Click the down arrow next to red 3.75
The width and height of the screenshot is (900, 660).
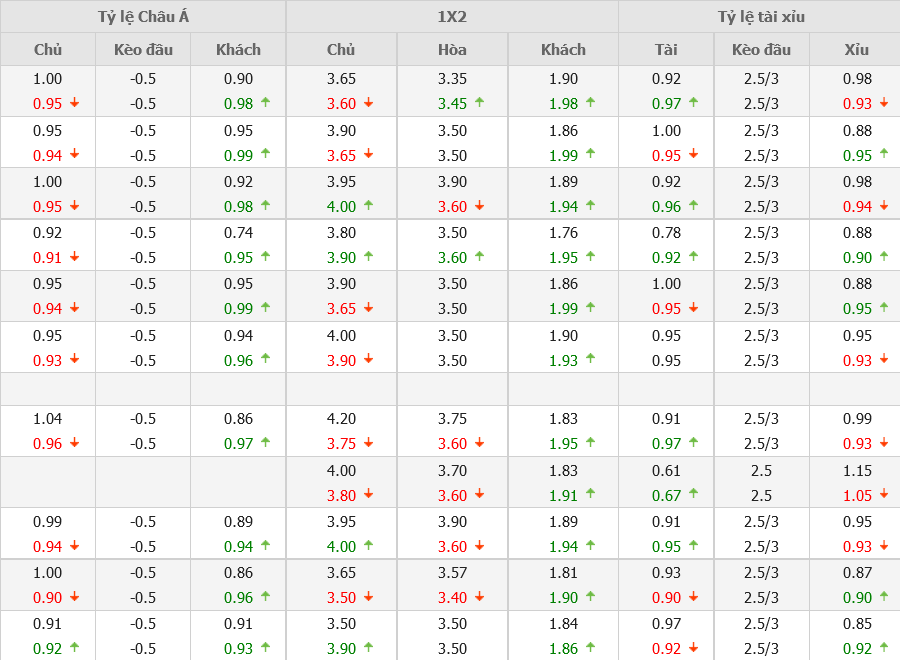(x=369, y=443)
